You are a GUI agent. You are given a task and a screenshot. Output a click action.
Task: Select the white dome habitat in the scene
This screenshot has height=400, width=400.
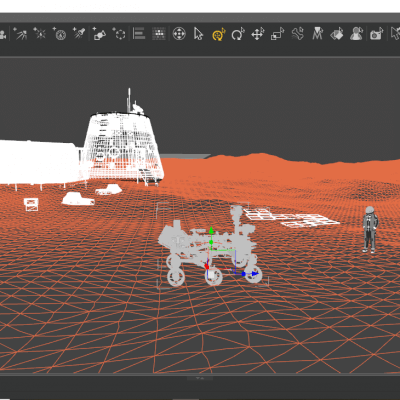pyautogui.click(x=123, y=148)
